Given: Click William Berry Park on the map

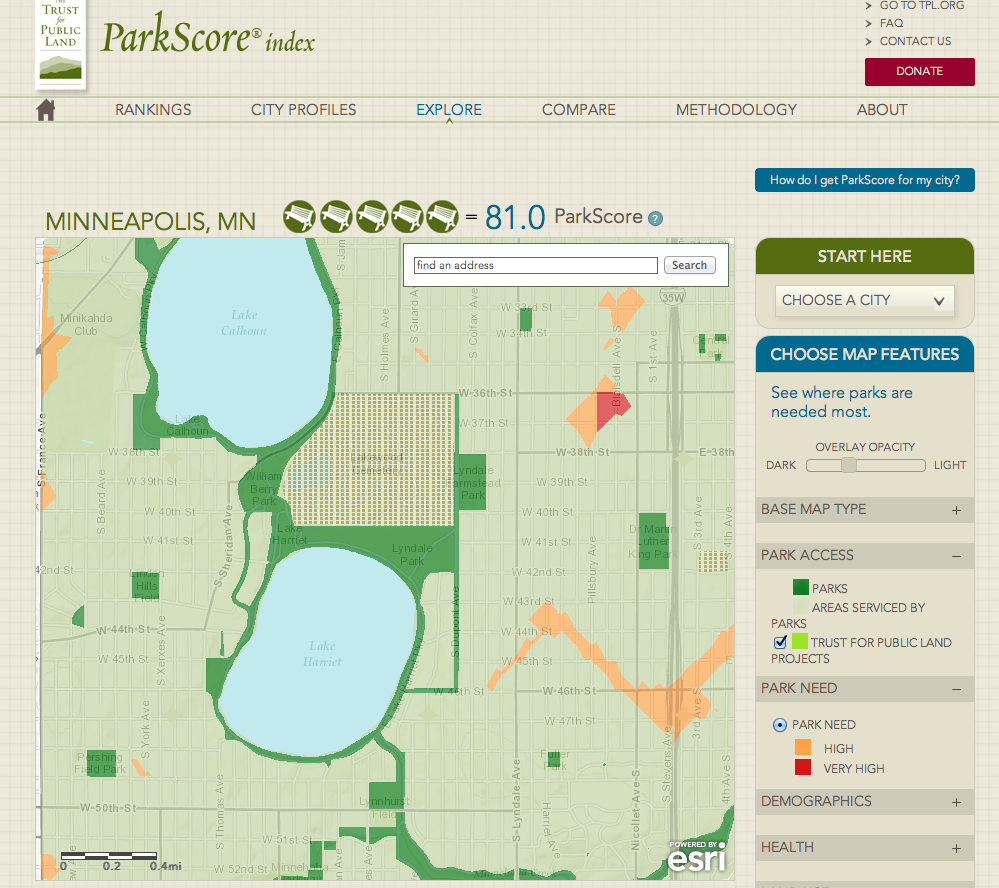Looking at the screenshot, I should [262, 489].
